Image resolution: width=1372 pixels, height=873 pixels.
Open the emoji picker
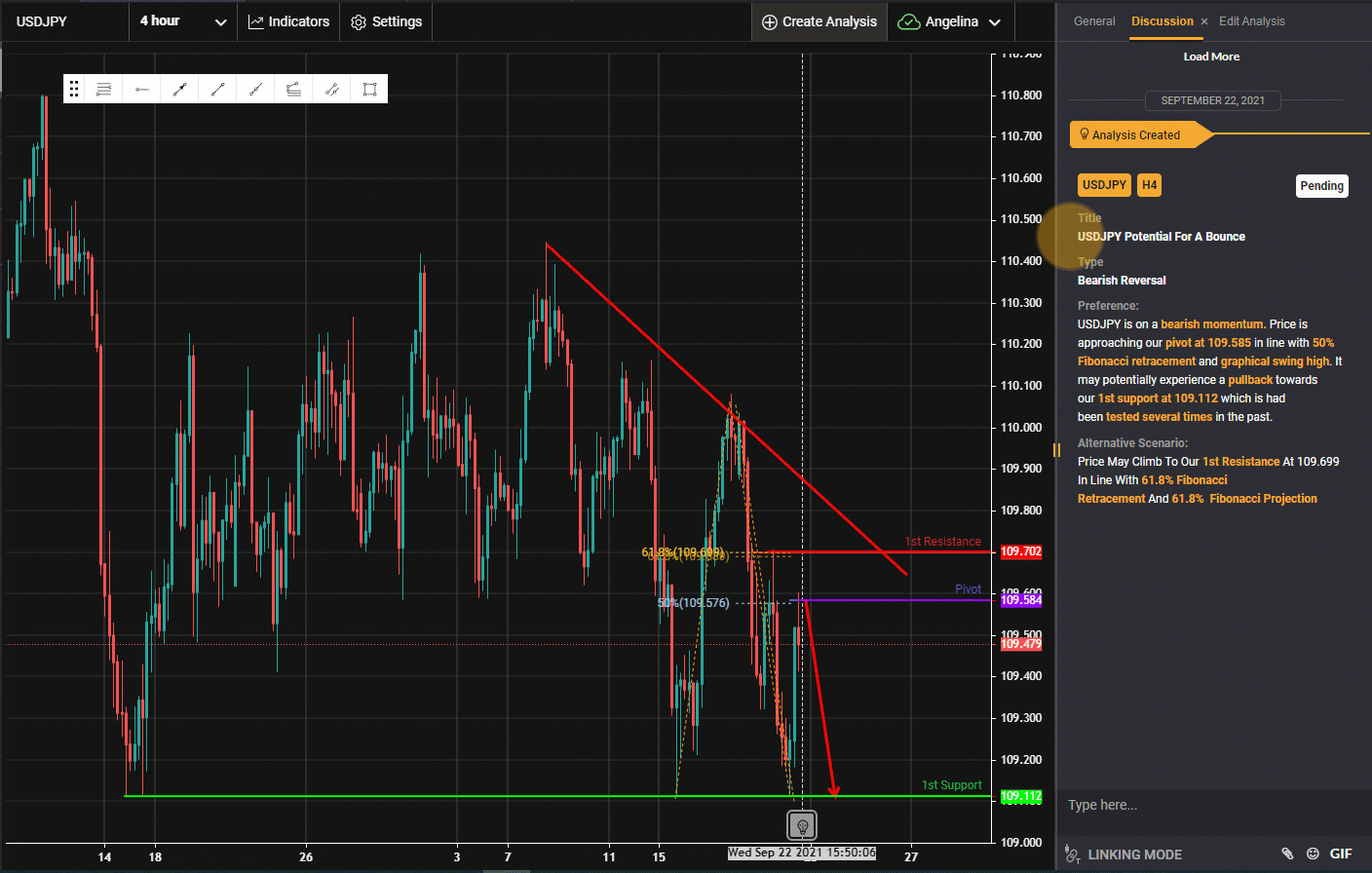(x=1313, y=854)
